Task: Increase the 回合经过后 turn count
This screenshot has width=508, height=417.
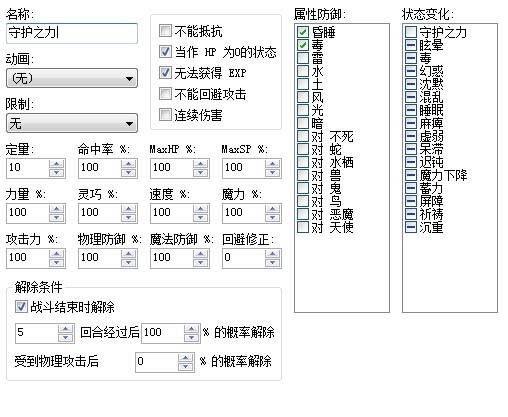Action: 65,329
